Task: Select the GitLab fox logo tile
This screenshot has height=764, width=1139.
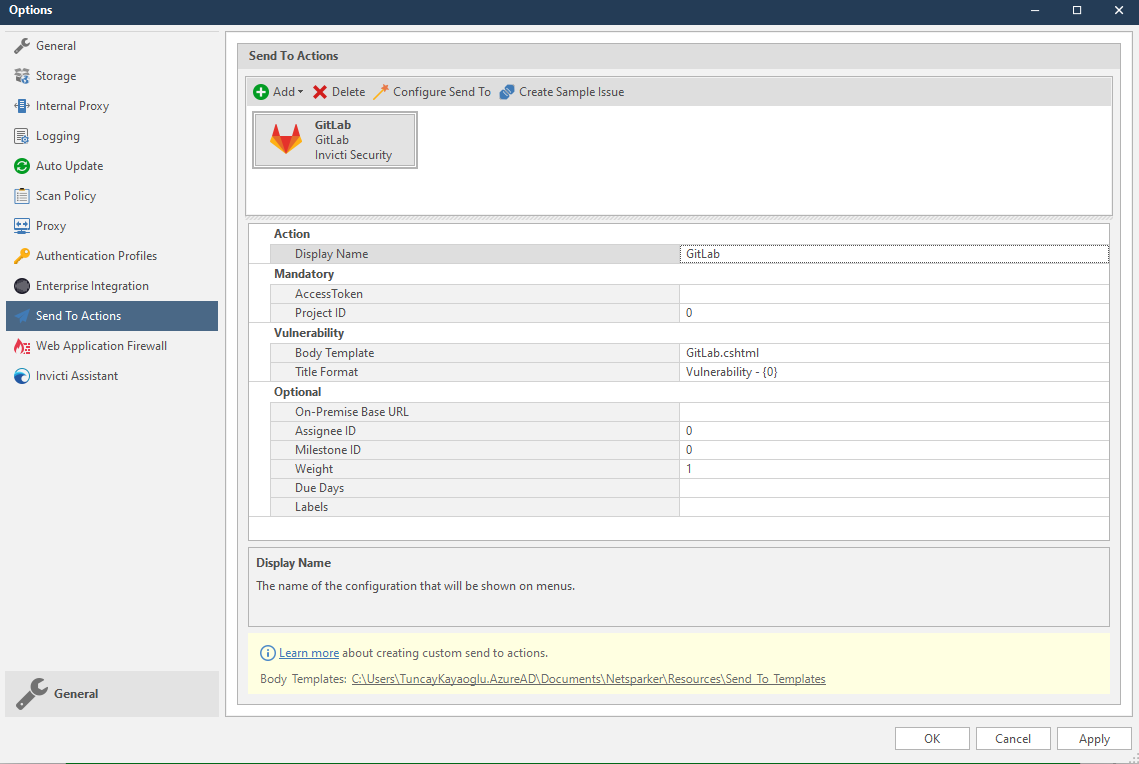Action: coord(286,140)
